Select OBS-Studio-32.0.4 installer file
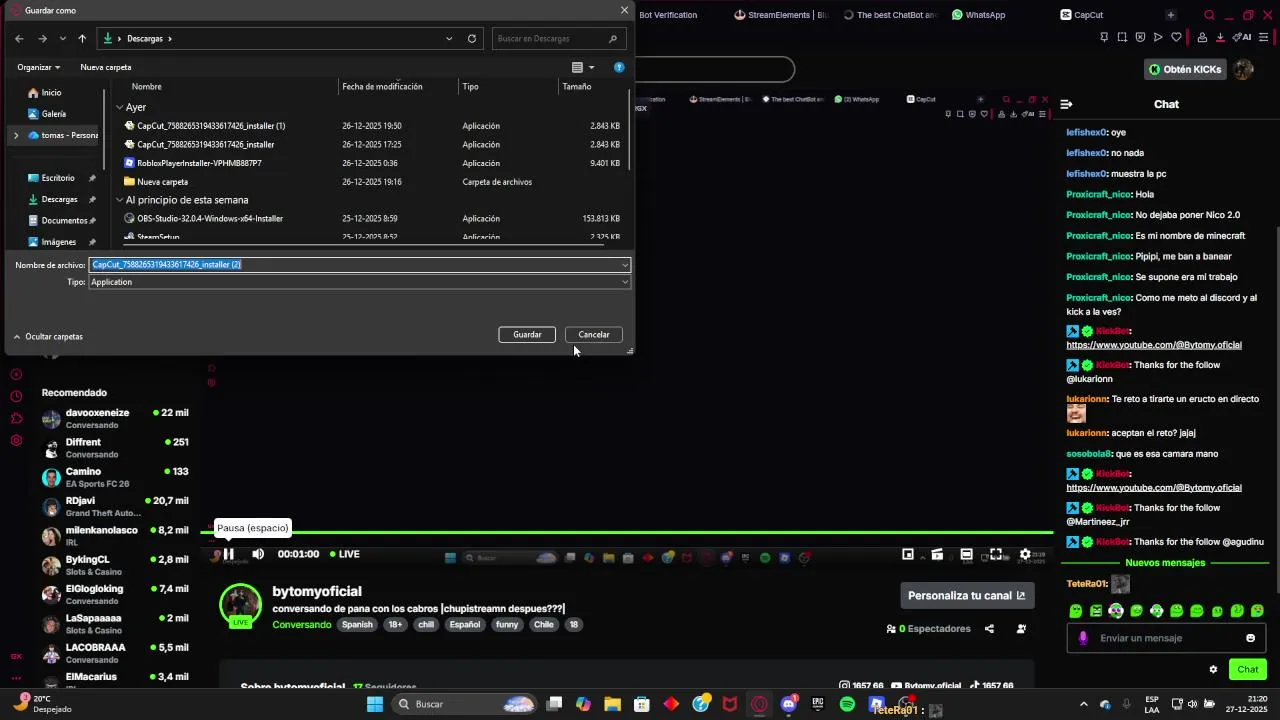1280x720 pixels. pos(209,218)
